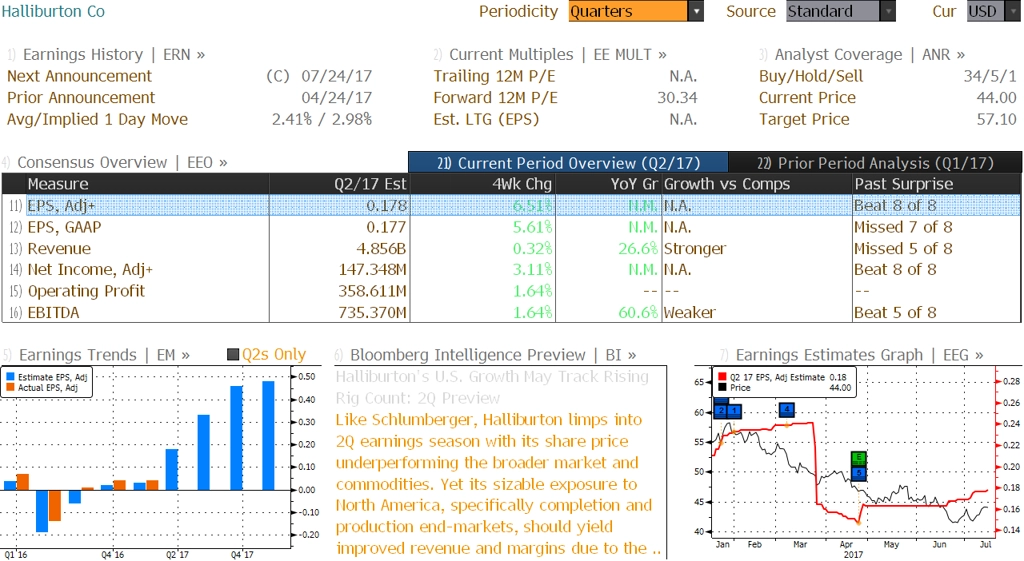Select the EPS, GAAP measure row
Image resolution: width=1024 pixels, height=561 pixels.
pos(511,227)
